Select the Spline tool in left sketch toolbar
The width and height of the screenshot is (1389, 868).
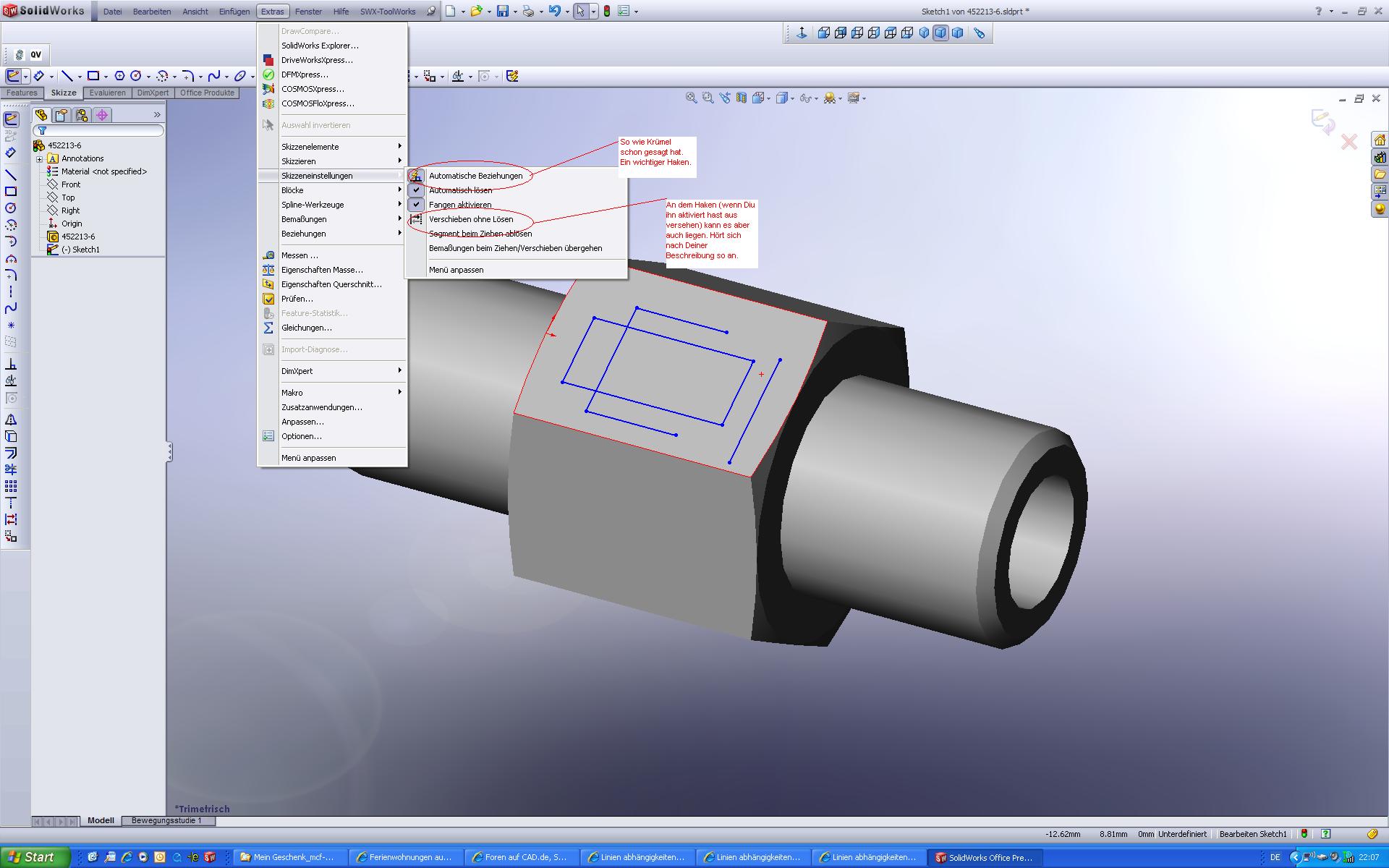[11, 308]
